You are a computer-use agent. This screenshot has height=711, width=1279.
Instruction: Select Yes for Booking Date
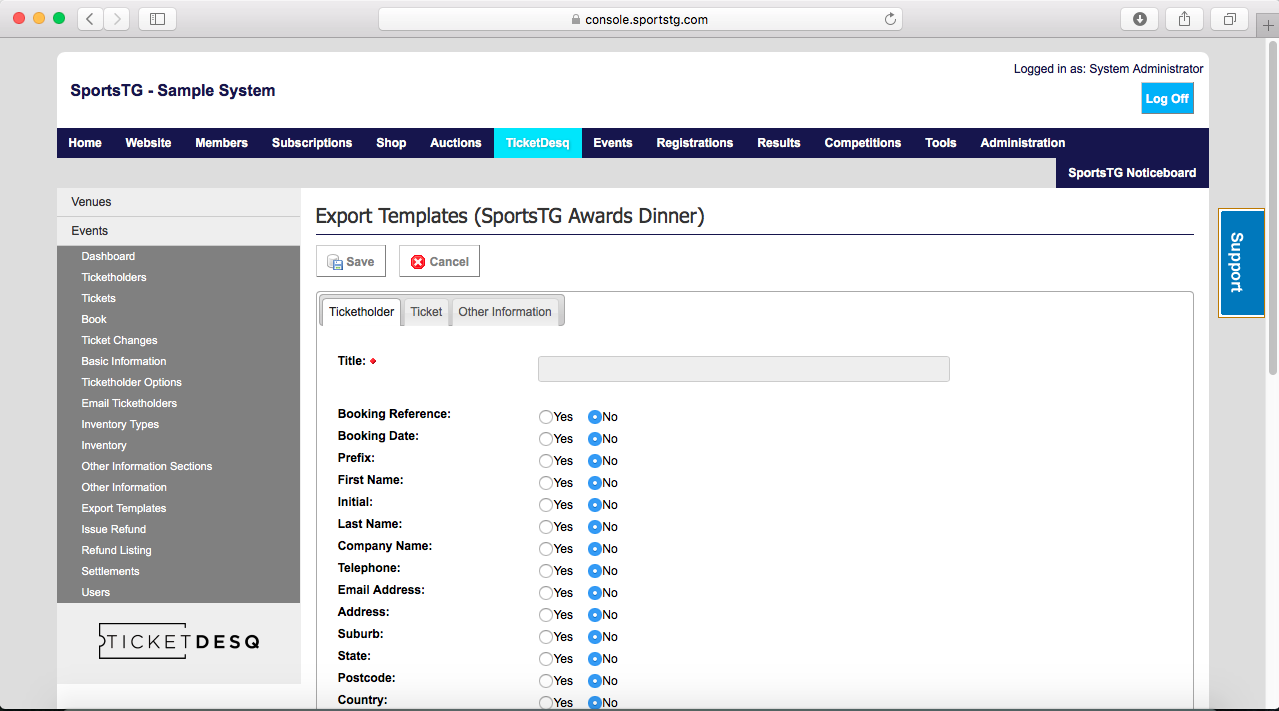pyautogui.click(x=546, y=439)
